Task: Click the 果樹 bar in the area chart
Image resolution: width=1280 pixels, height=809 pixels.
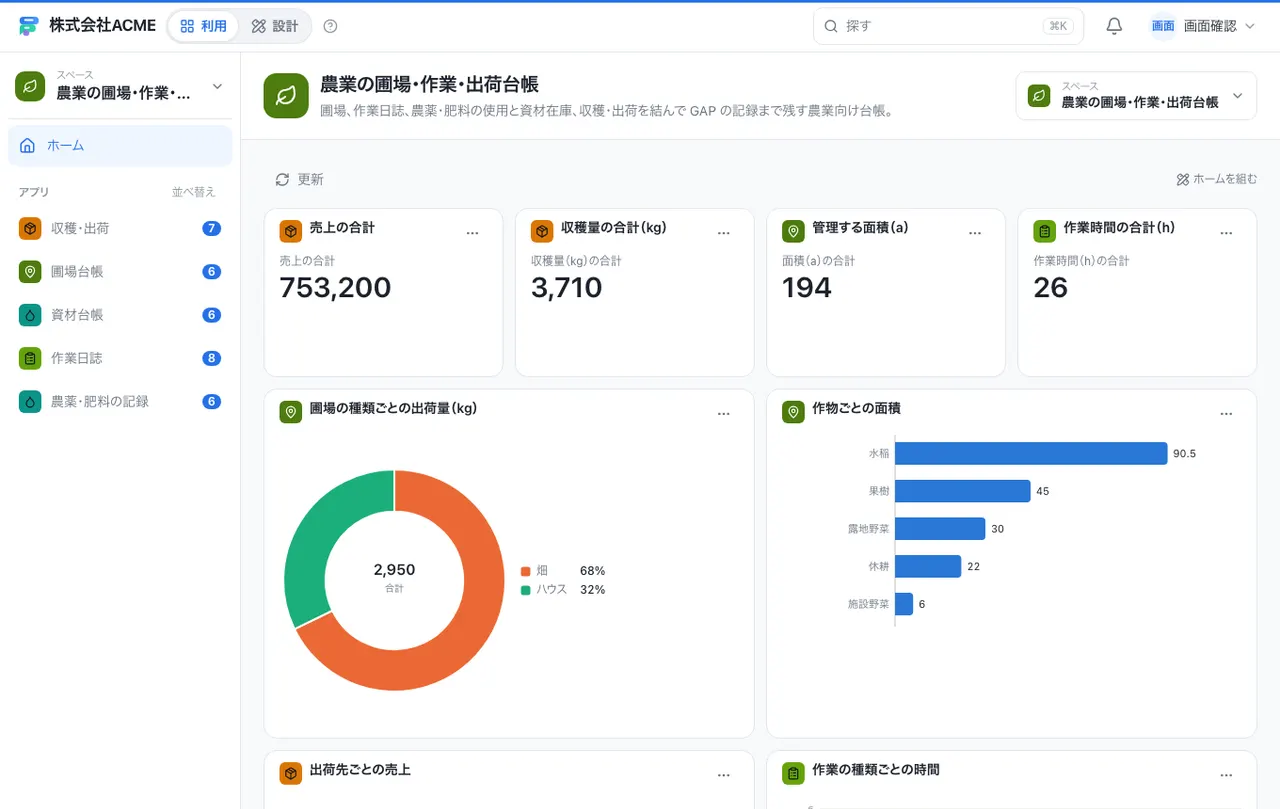Action: 963,491
